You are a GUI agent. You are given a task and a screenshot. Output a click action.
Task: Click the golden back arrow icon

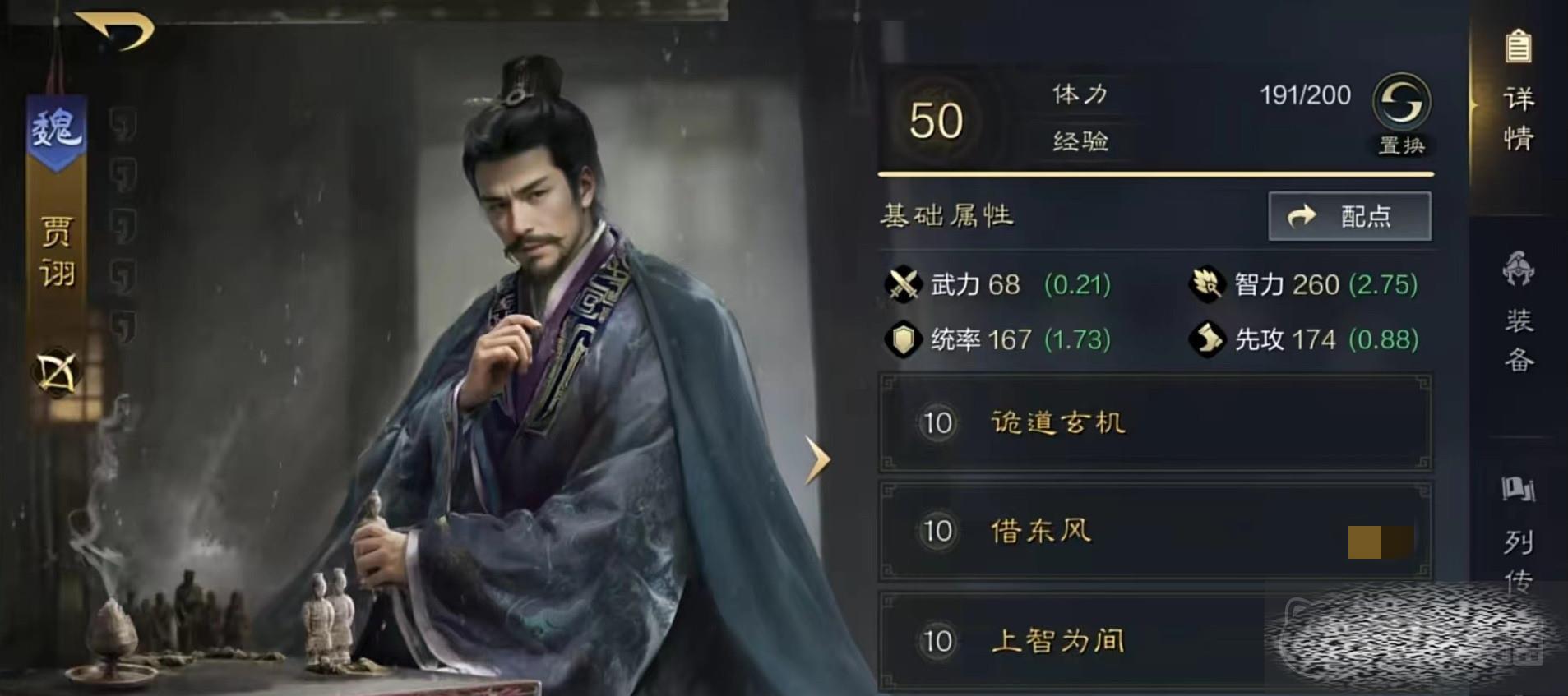coord(118,31)
